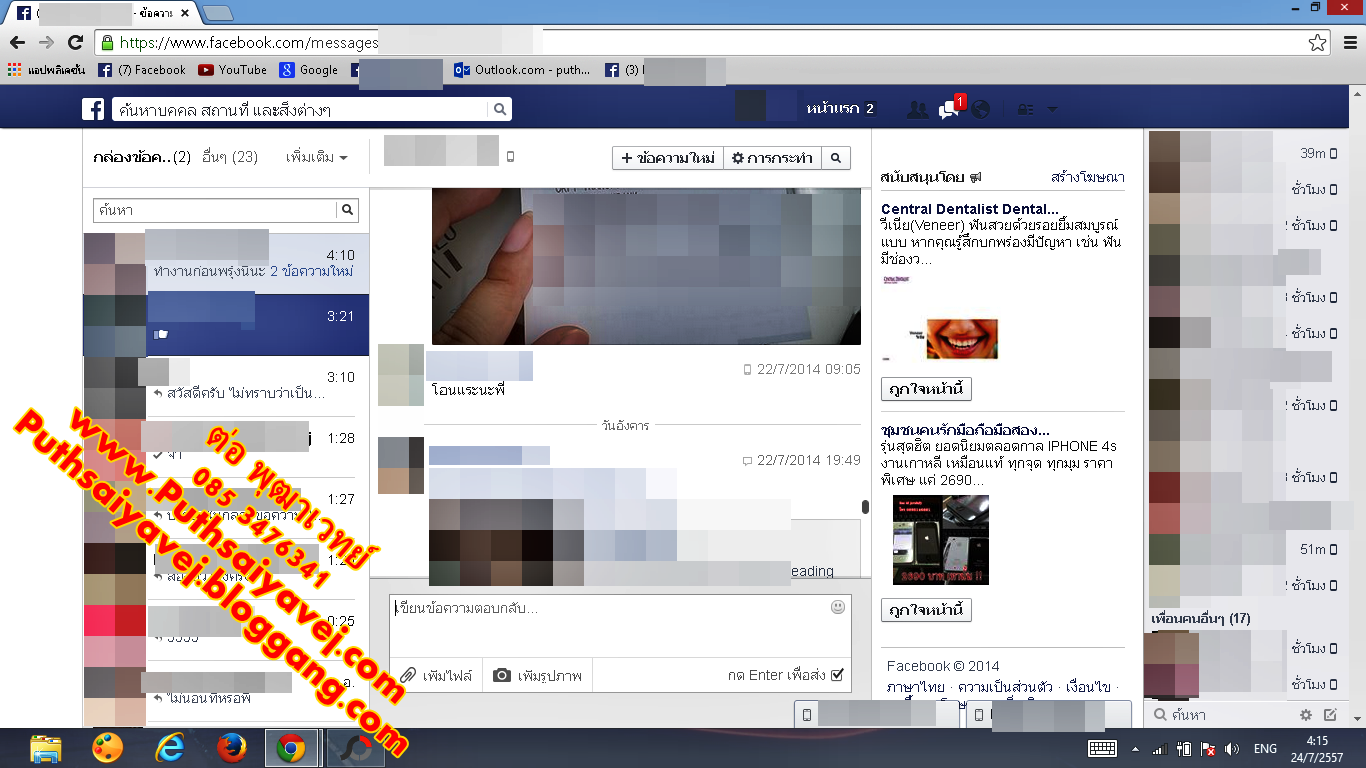
Task: Expand the เพิ่มเติม dropdown
Action: 317,158
